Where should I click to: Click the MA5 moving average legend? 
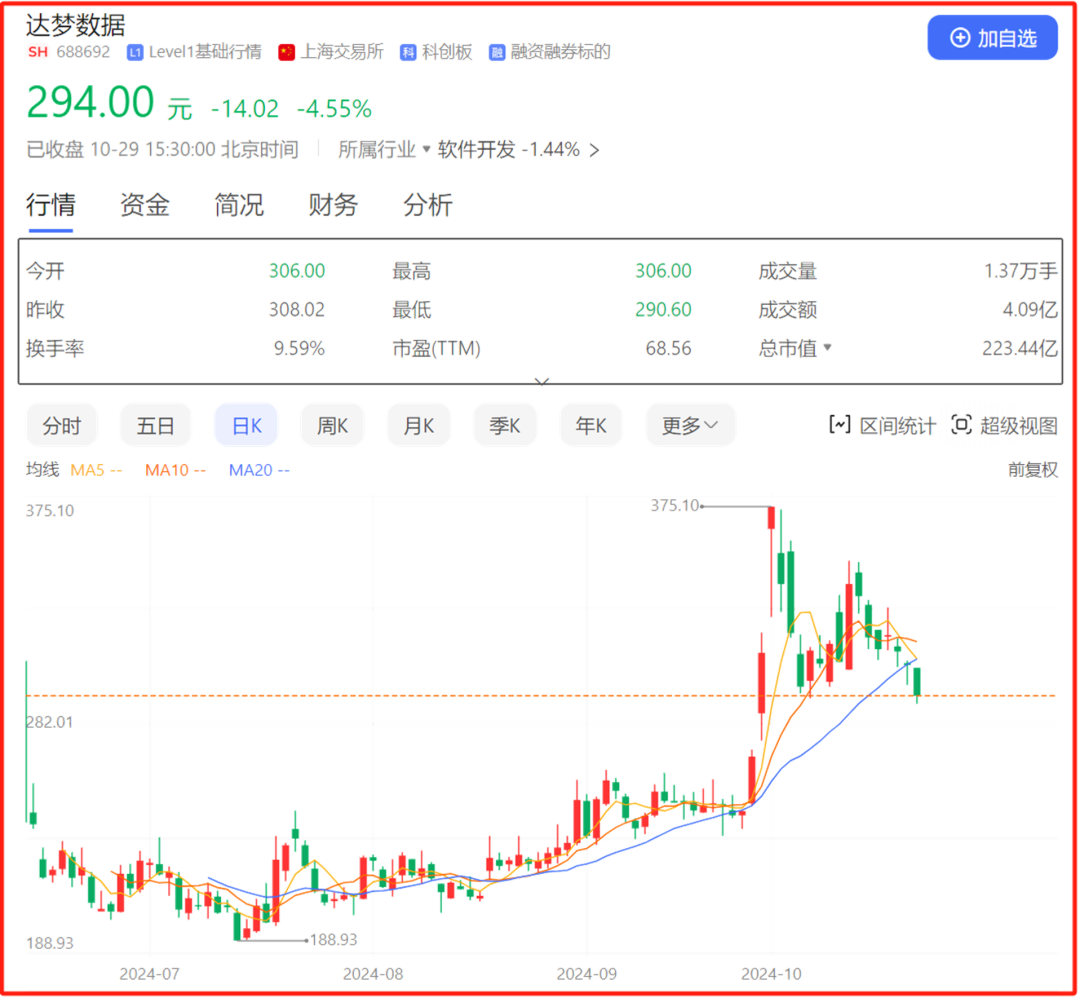click(96, 470)
